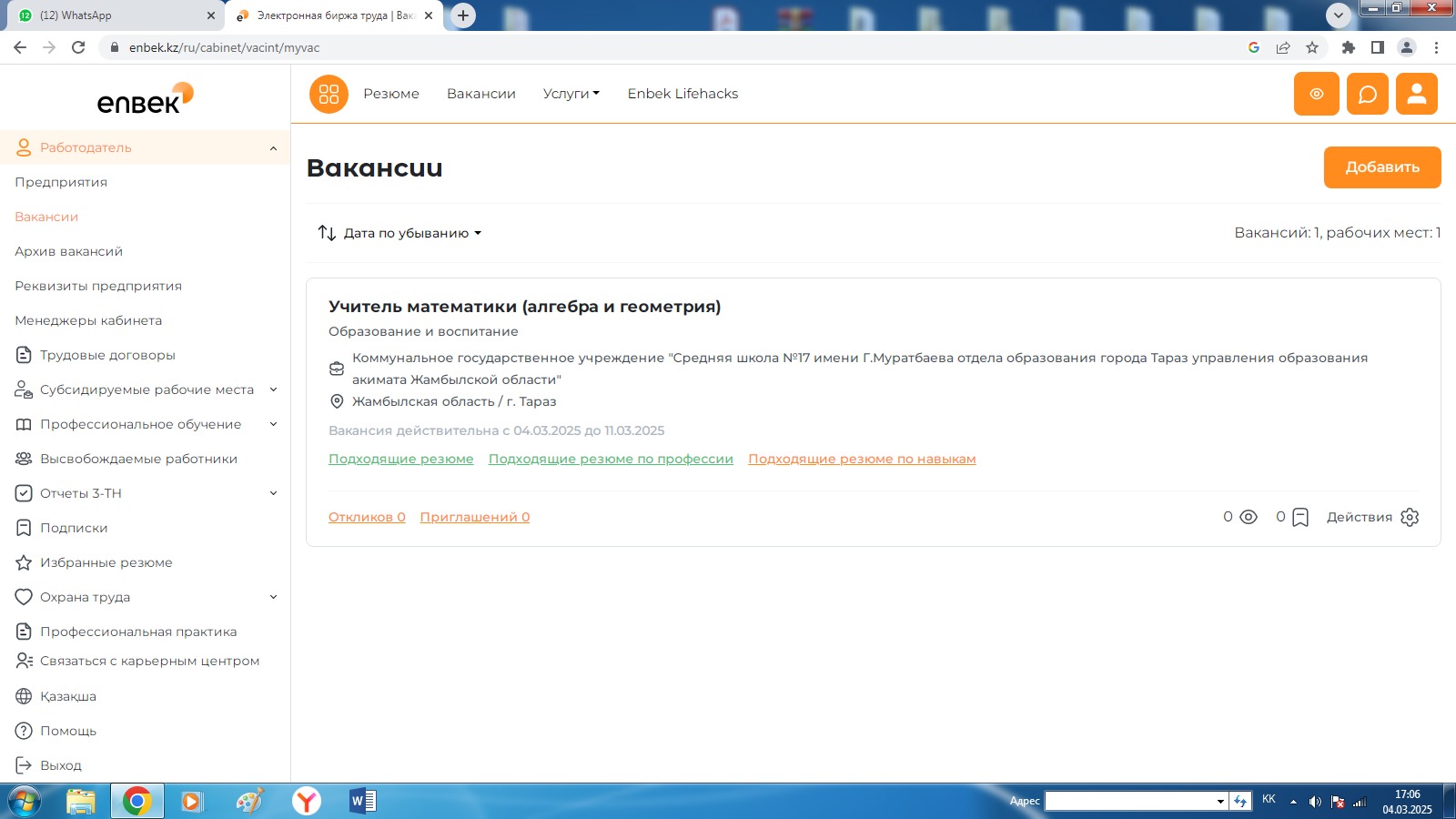The height and width of the screenshot is (819, 1456).
Task: Bookmark this page with the star
Action: (1311, 47)
